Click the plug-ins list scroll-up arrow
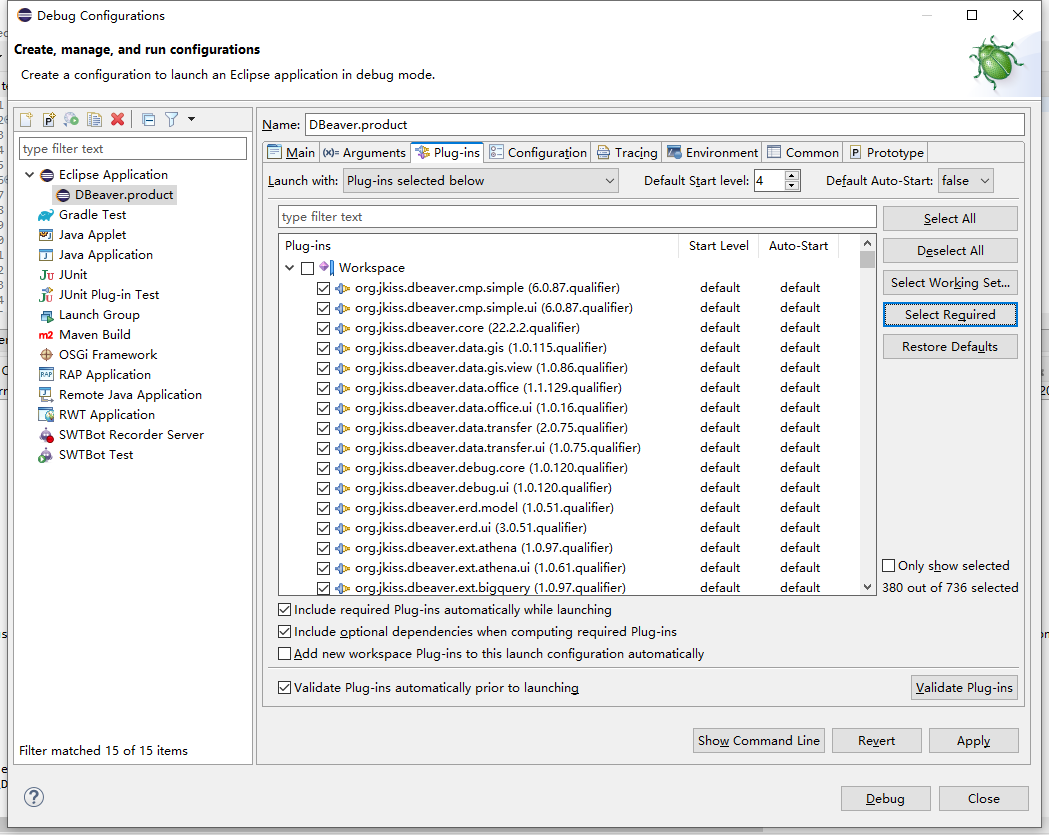Image resolution: width=1049 pixels, height=835 pixels. (x=868, y=244)
